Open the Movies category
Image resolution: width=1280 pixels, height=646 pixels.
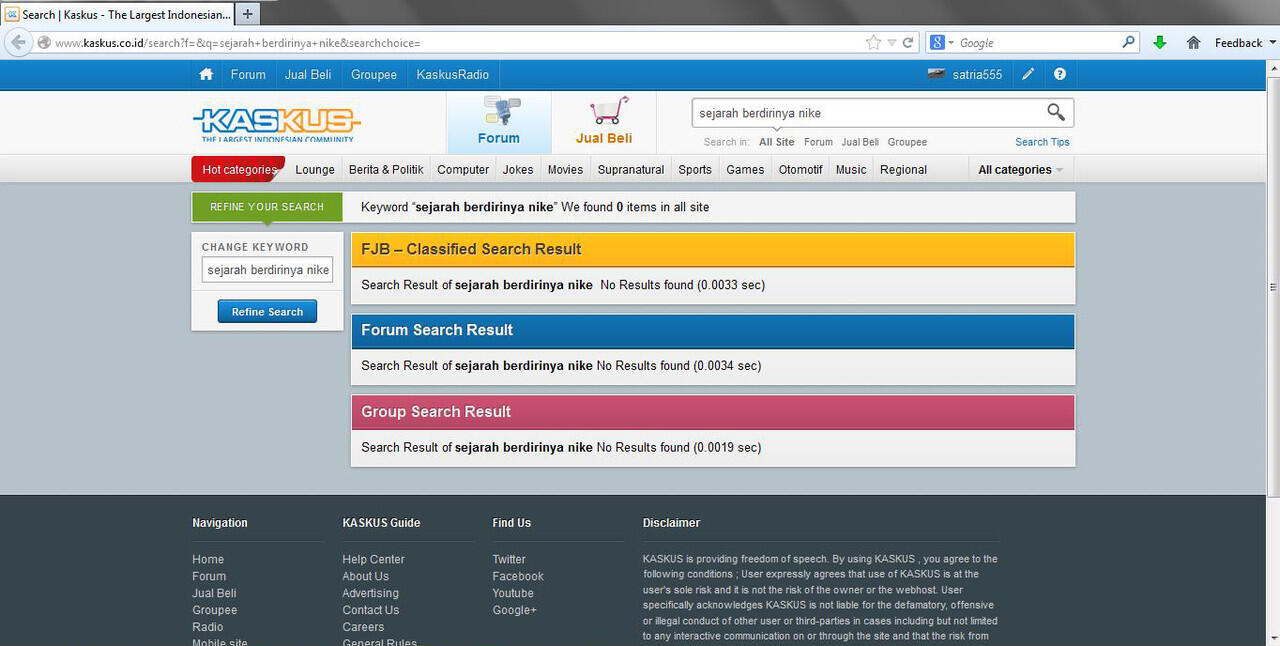pos(565,170)
